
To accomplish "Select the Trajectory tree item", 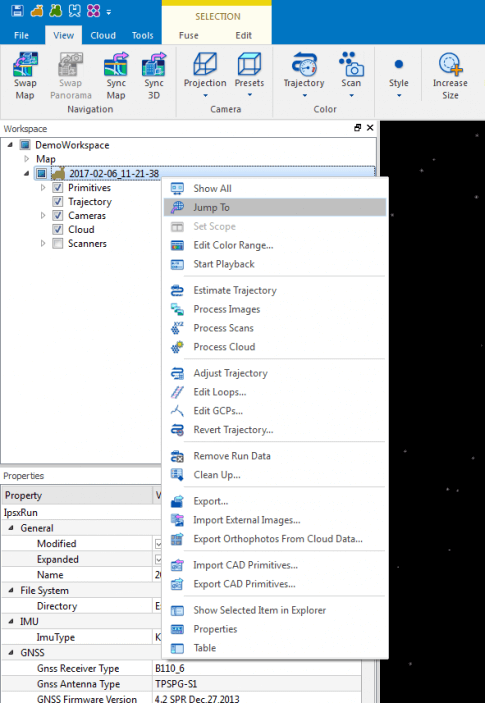I will (90, 202).
